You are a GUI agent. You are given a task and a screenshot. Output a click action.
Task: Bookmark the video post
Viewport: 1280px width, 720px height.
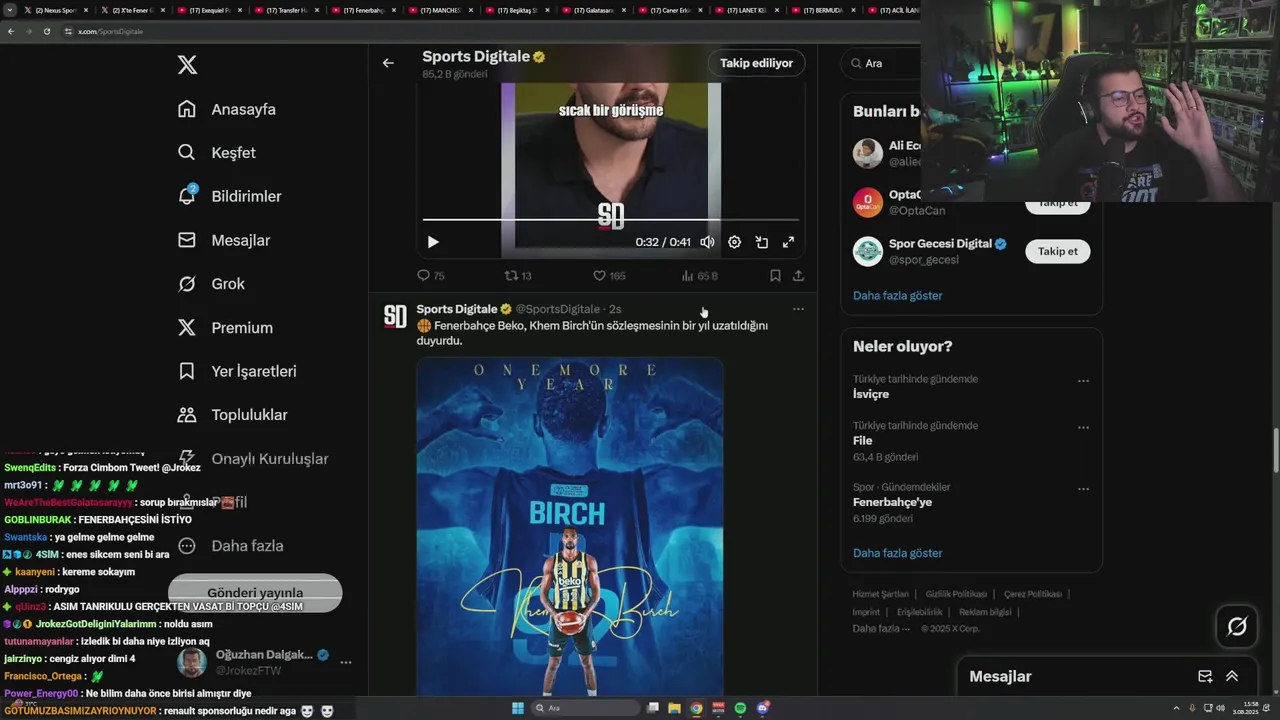pos(775,276)
